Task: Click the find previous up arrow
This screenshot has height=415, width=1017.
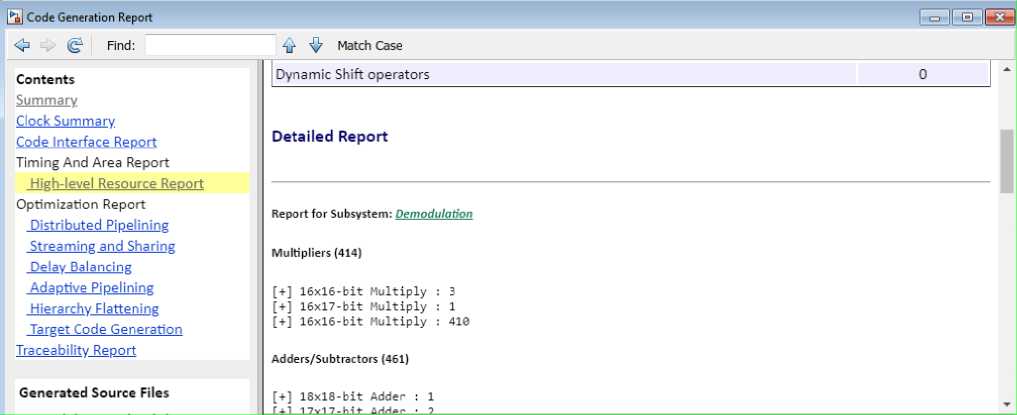Action: point(290,45)
